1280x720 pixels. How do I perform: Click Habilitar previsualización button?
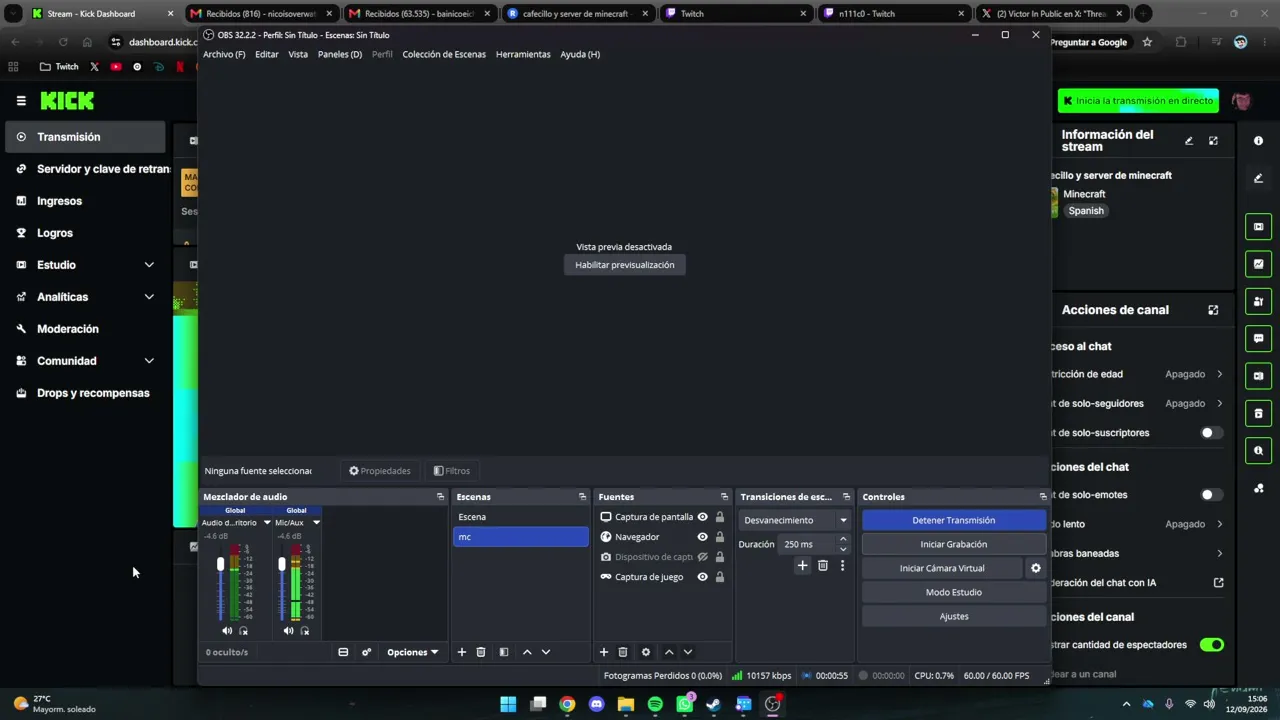(625, 265)
